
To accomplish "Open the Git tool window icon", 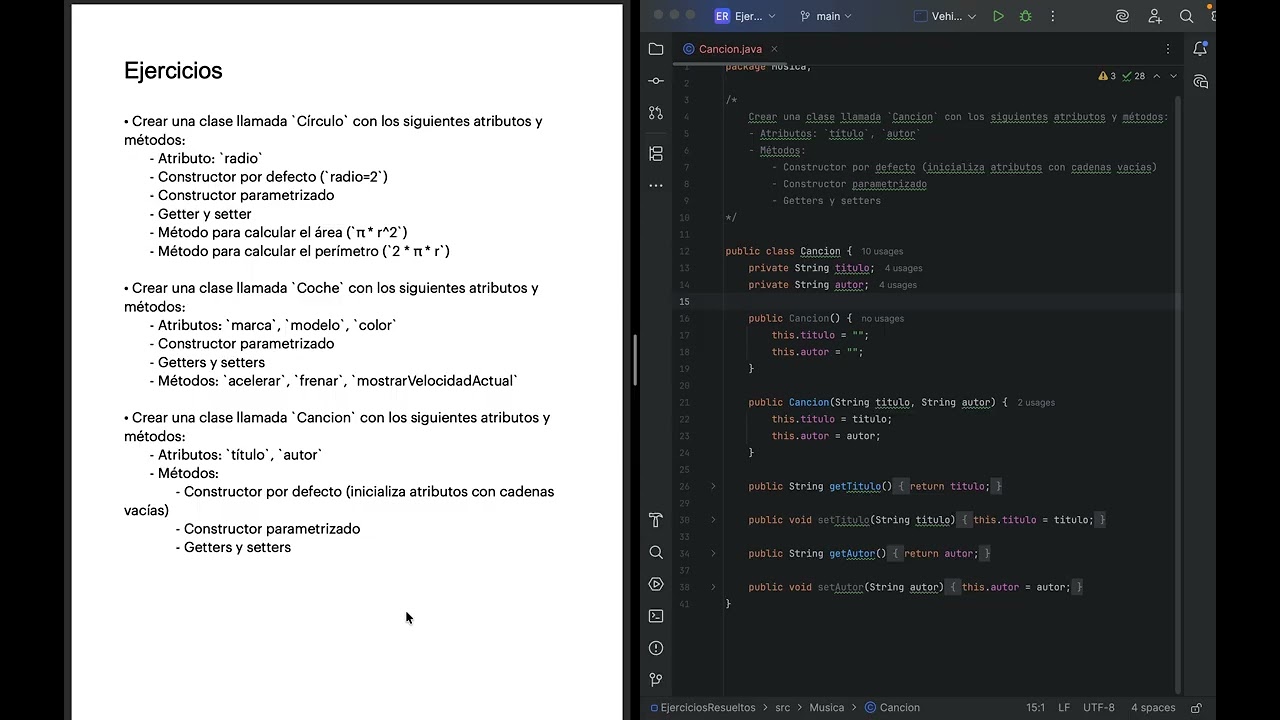I will click(656, 679).
